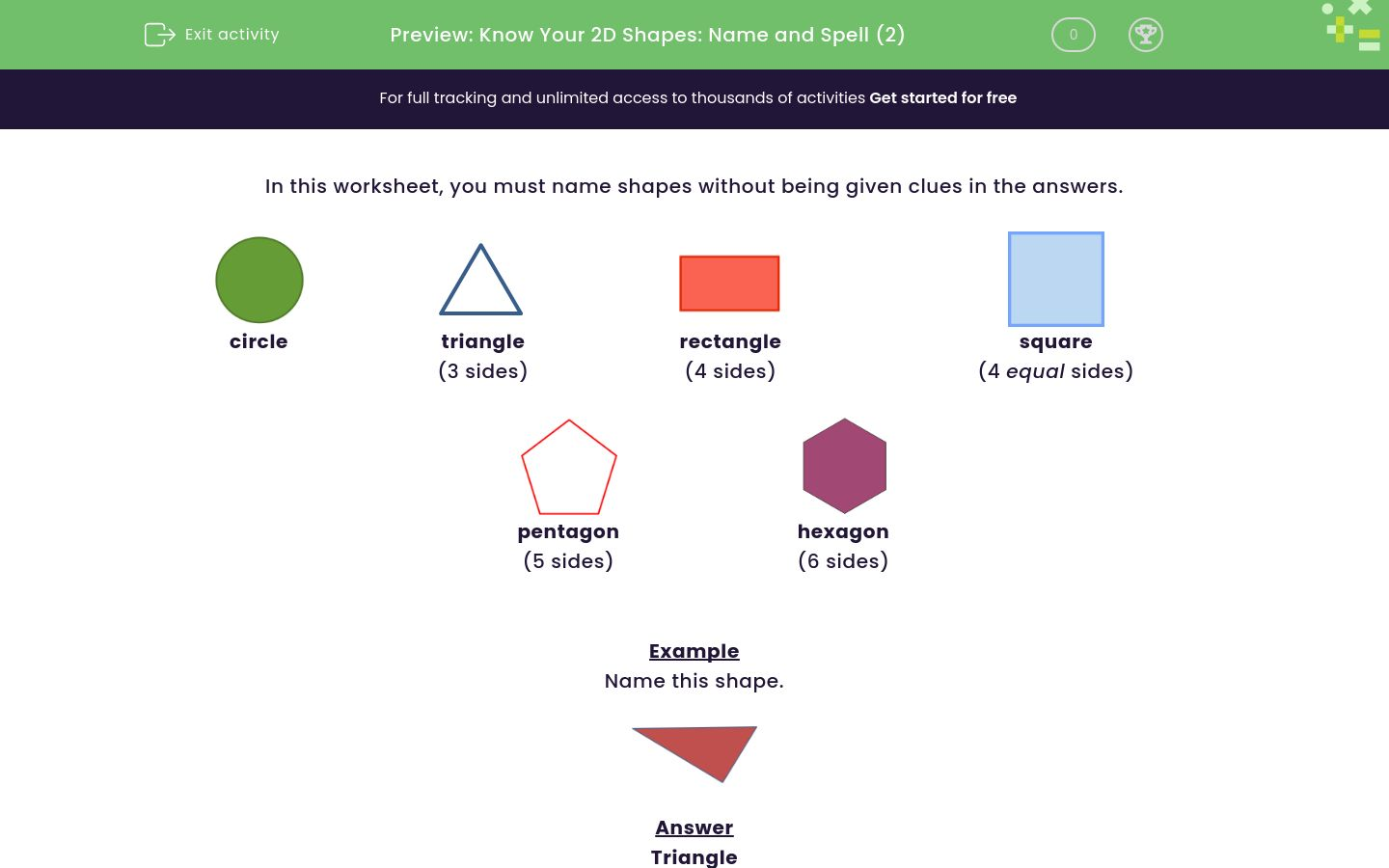
Task: Click the EdPlace logo in the corner
Action: click(1349, 26)
